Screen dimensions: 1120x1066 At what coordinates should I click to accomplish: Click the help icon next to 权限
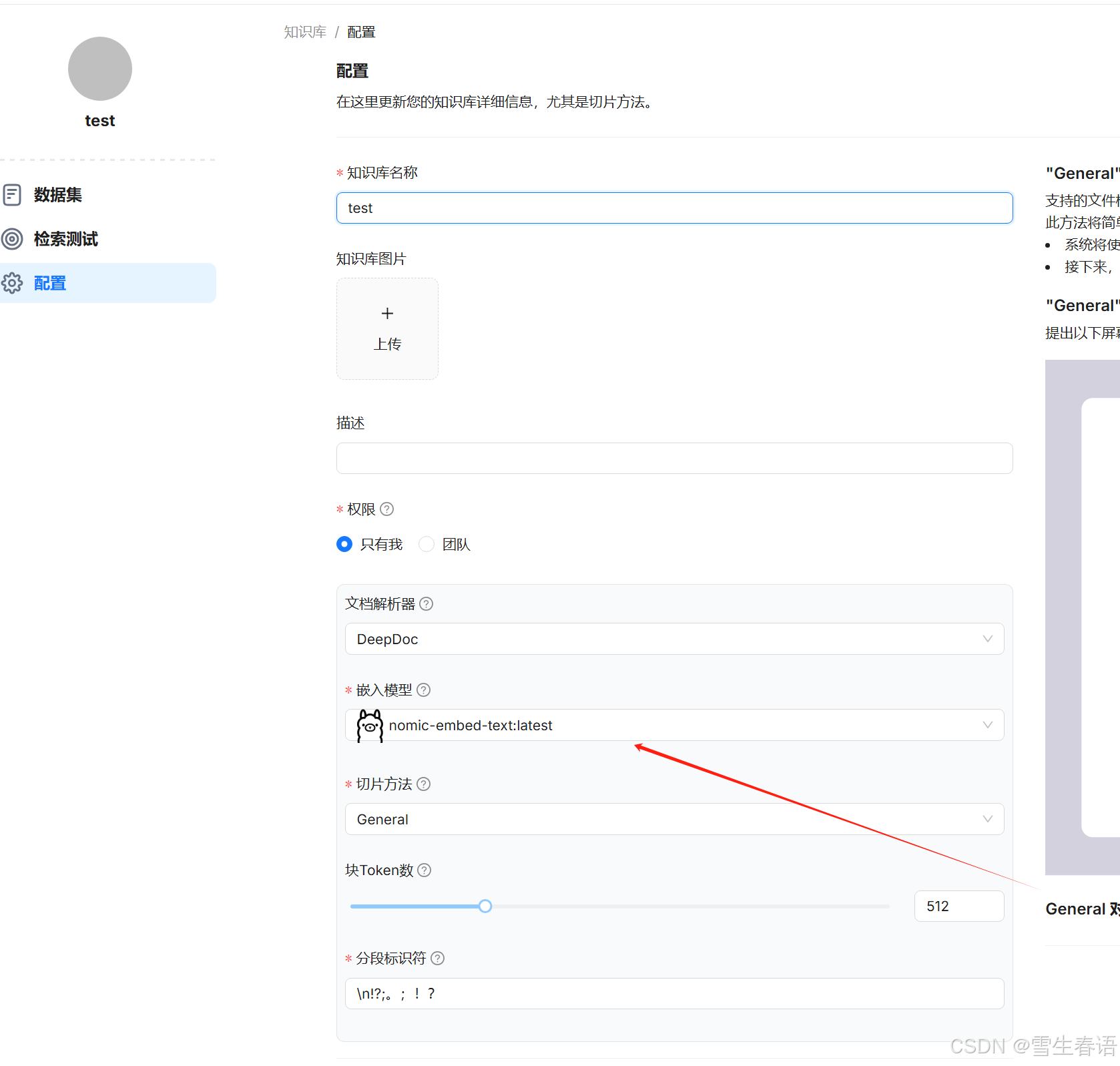point(387,509)
